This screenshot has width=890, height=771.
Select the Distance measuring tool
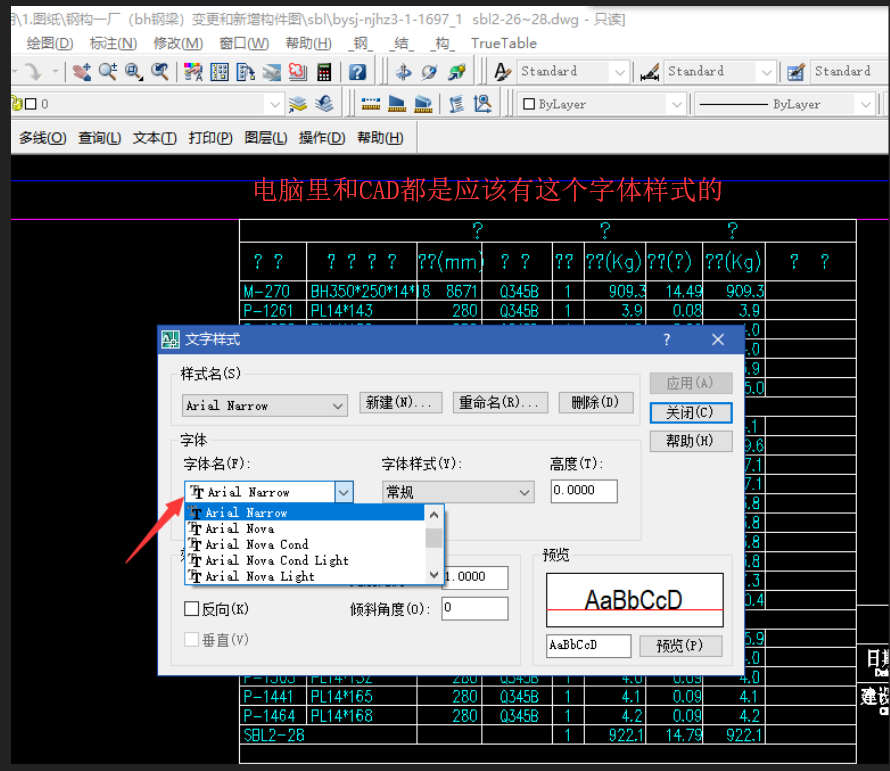370,104
